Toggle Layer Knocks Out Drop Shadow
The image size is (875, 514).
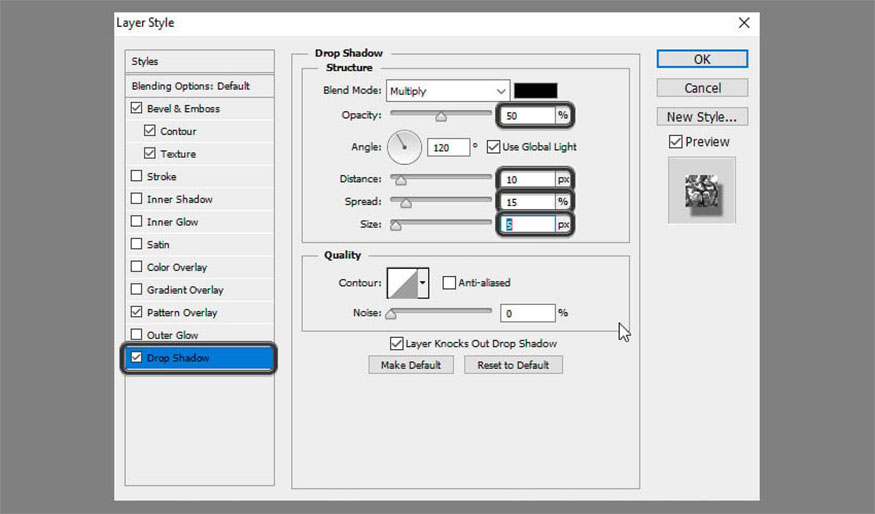(397, 343)
